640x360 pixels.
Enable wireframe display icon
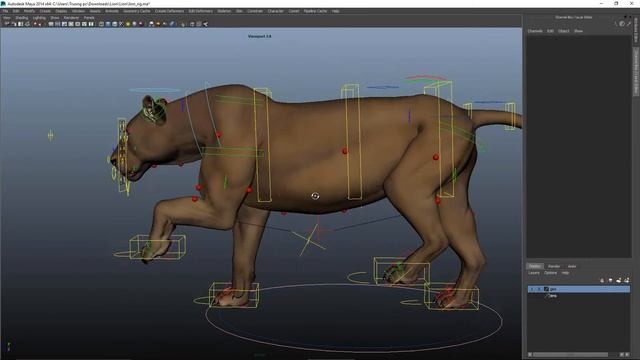[101, 24]
